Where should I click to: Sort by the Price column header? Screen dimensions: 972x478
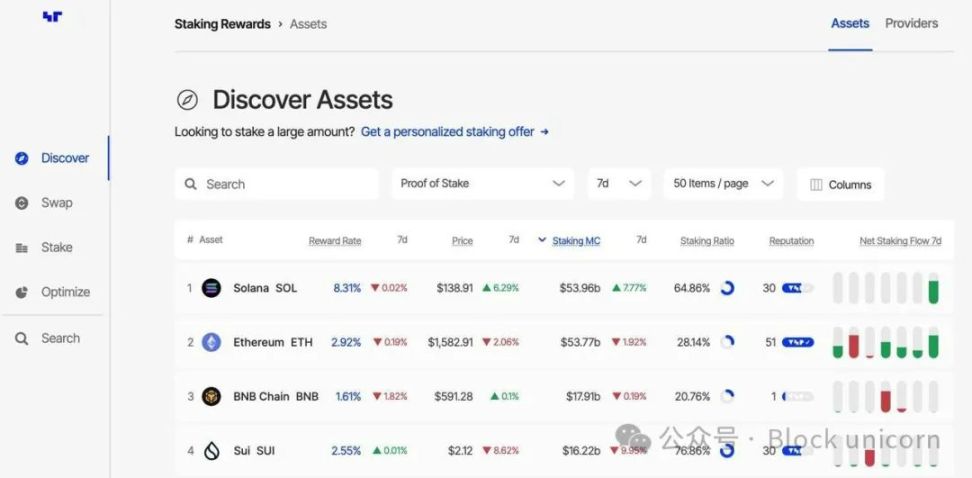click(462, 241)
